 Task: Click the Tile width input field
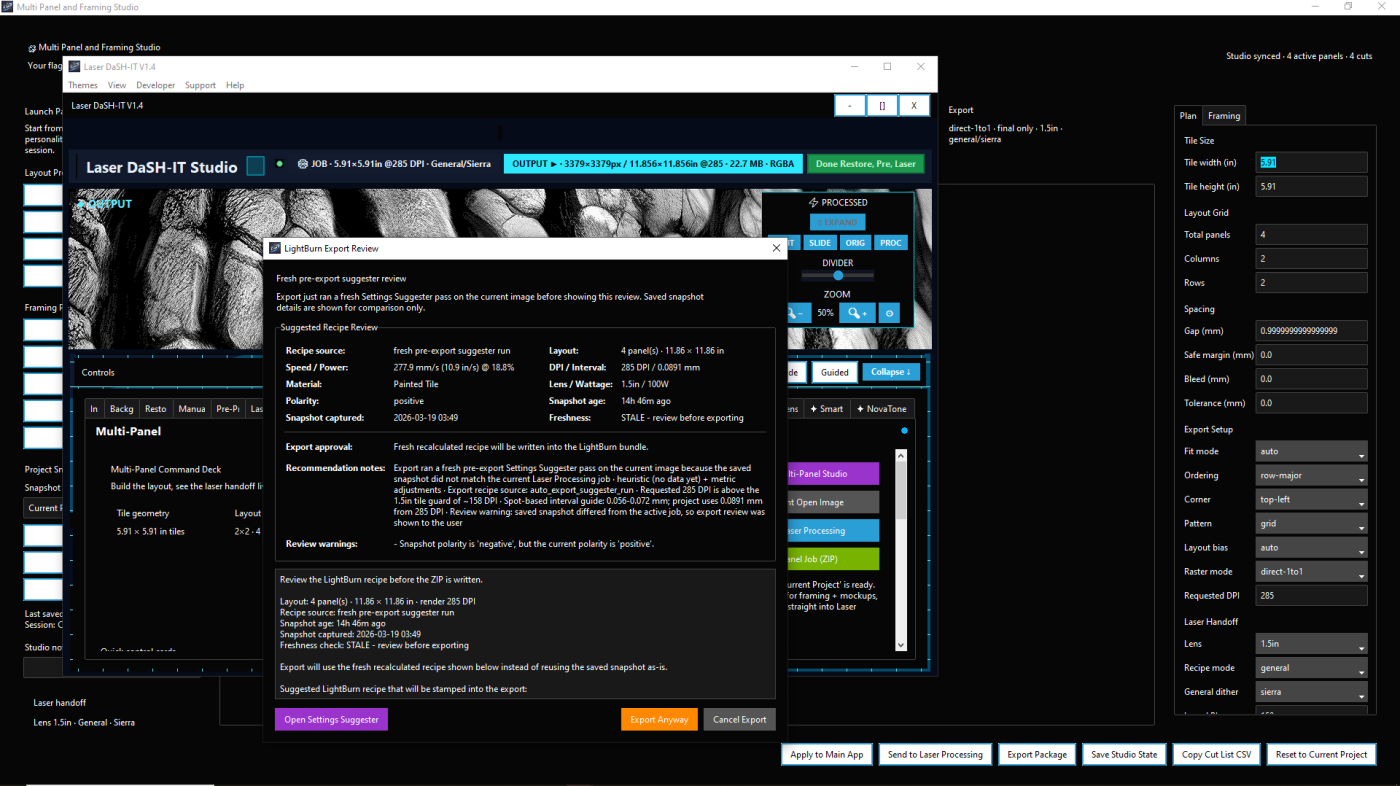click(x=1311, y=163)
